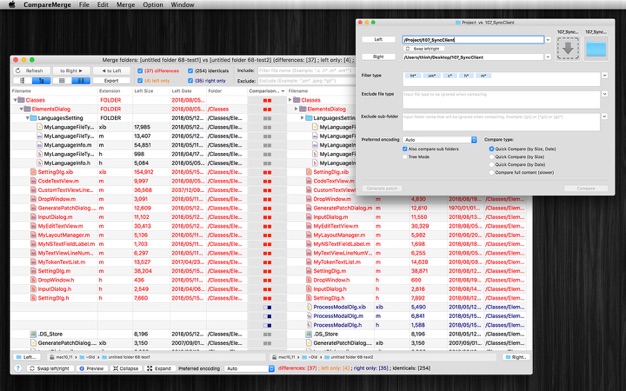Disable Also compare sub folders
Viewport: 626px width, 391px height.
405,149
